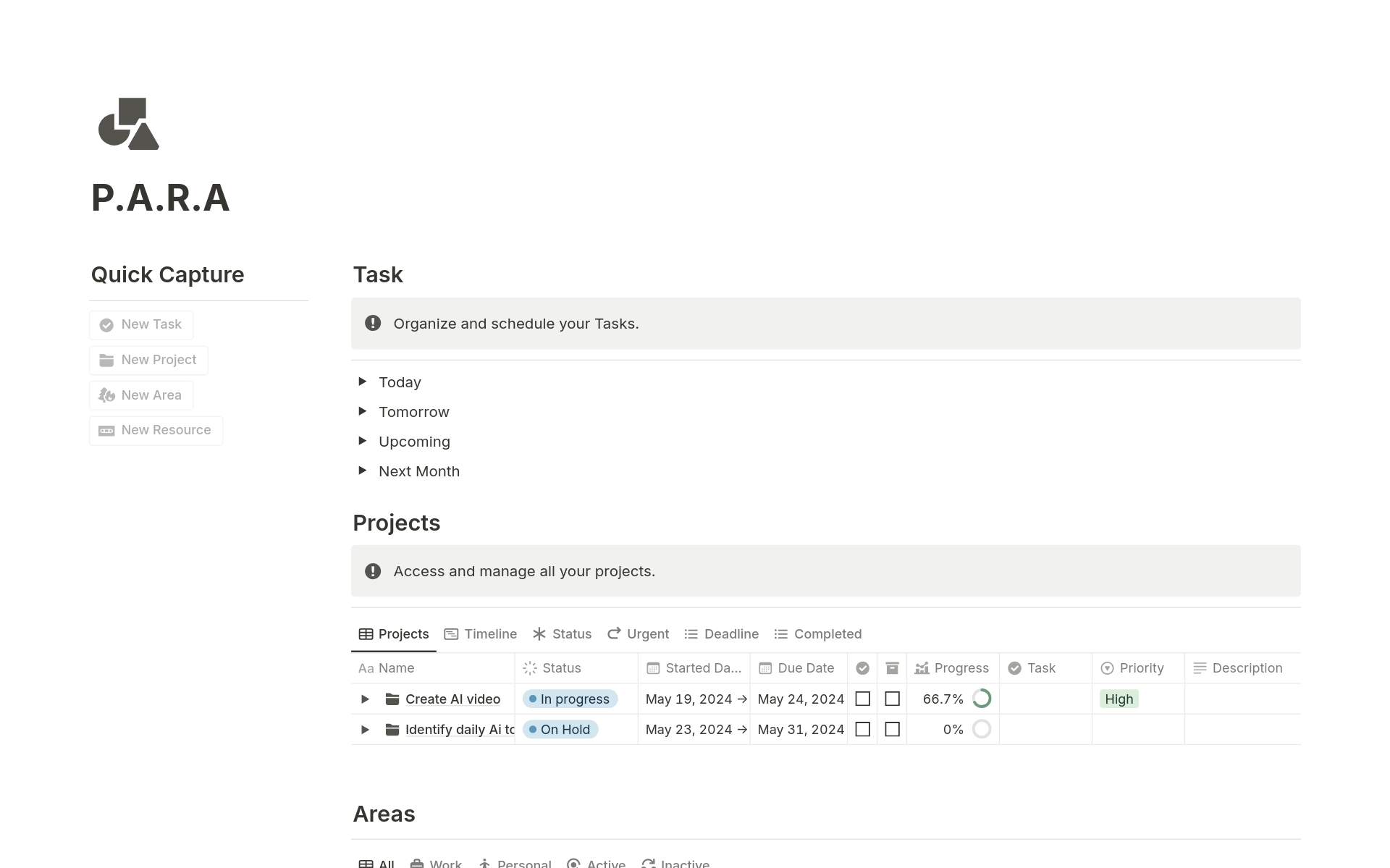Click the High priority tag

1119,699
